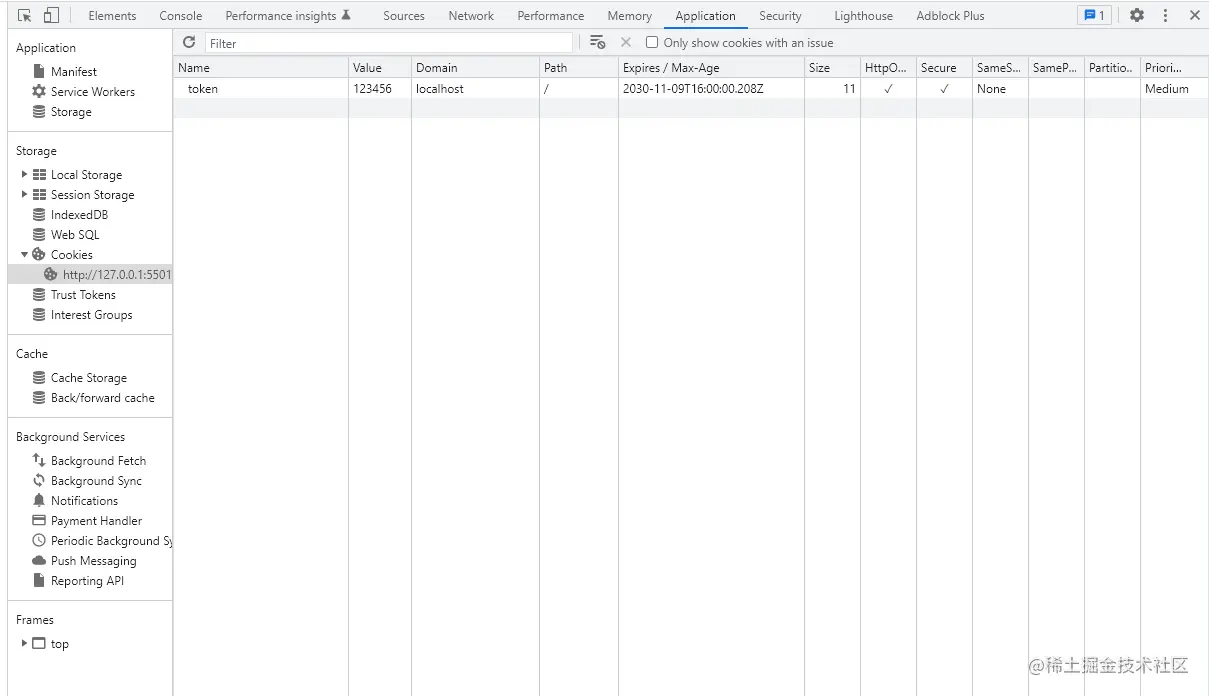The image size is (1209, 696).
Task: Click the Secure checkmark in token row
Action: point(944,89)
